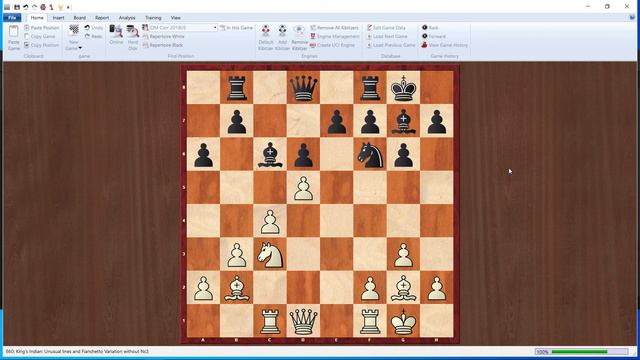Click the 100% zoom percentage label
The image size is (640, 360).
pos(542,352)
